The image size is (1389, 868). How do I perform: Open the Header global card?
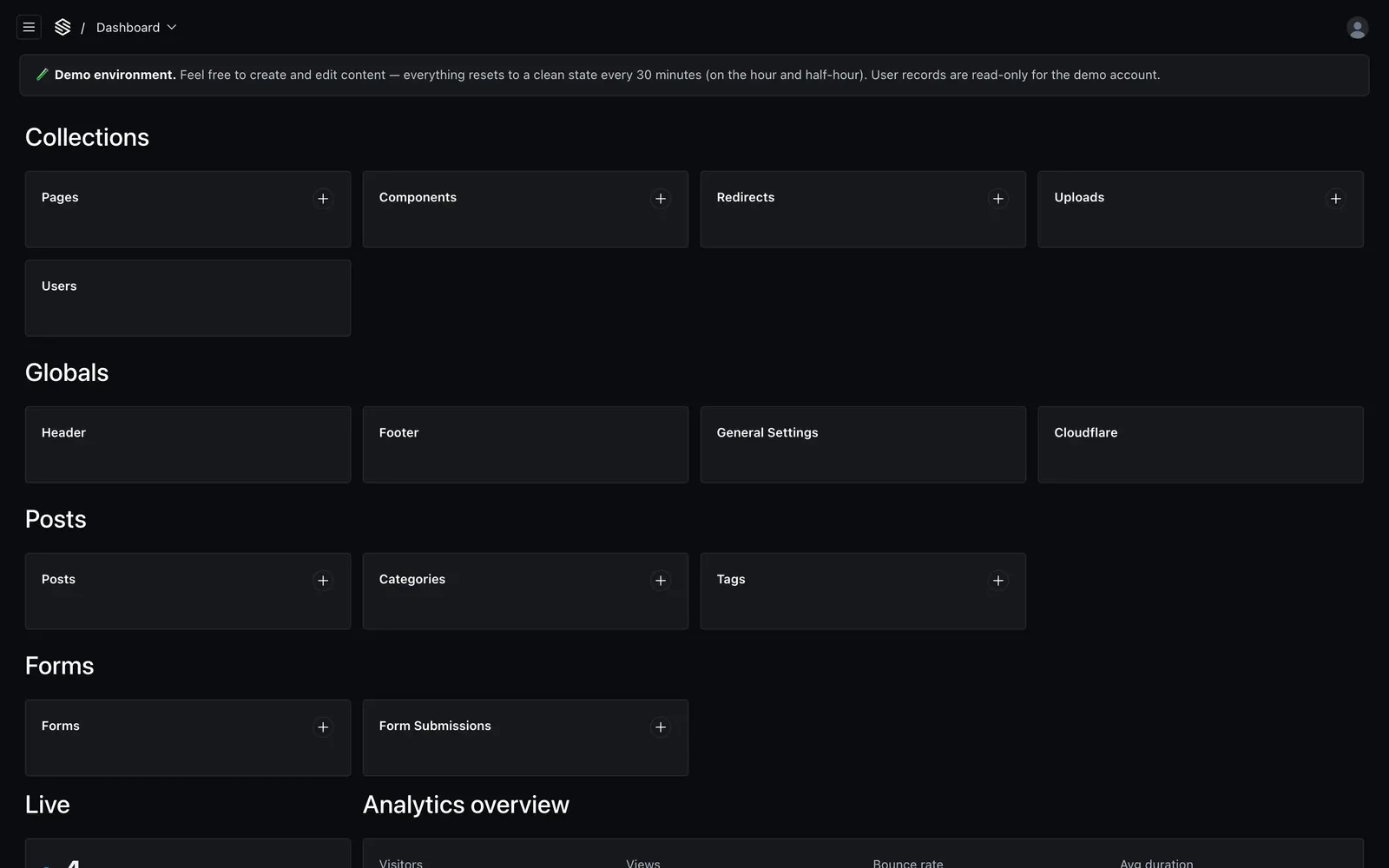pyautogui.click(x=188, y=444)
